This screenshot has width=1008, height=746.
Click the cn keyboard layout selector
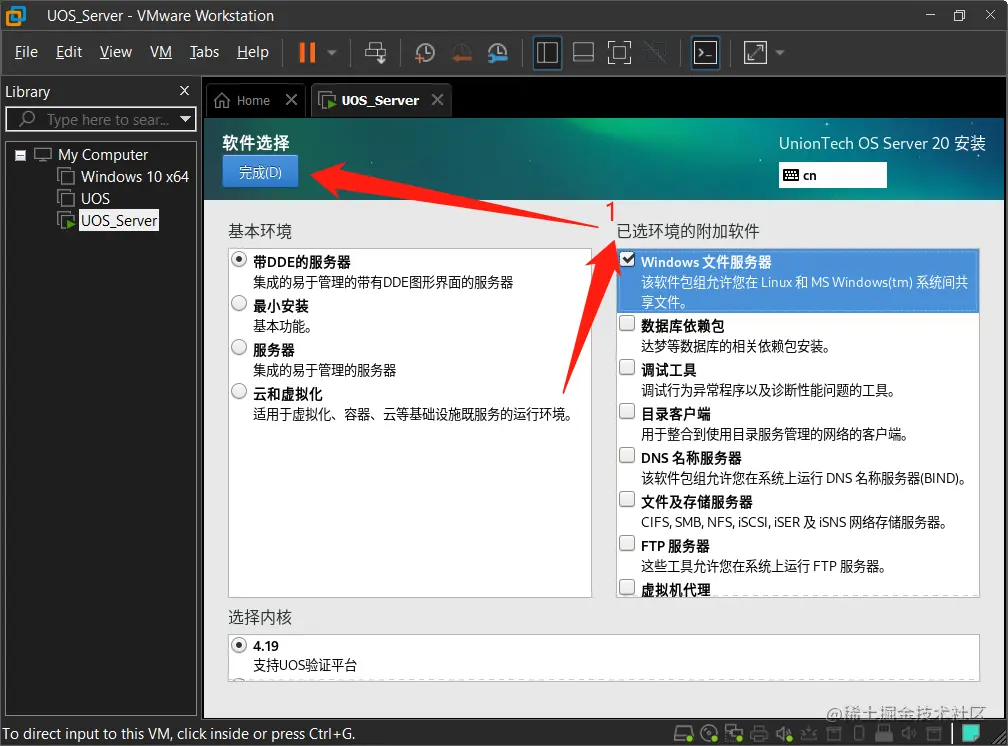point(832,175)
